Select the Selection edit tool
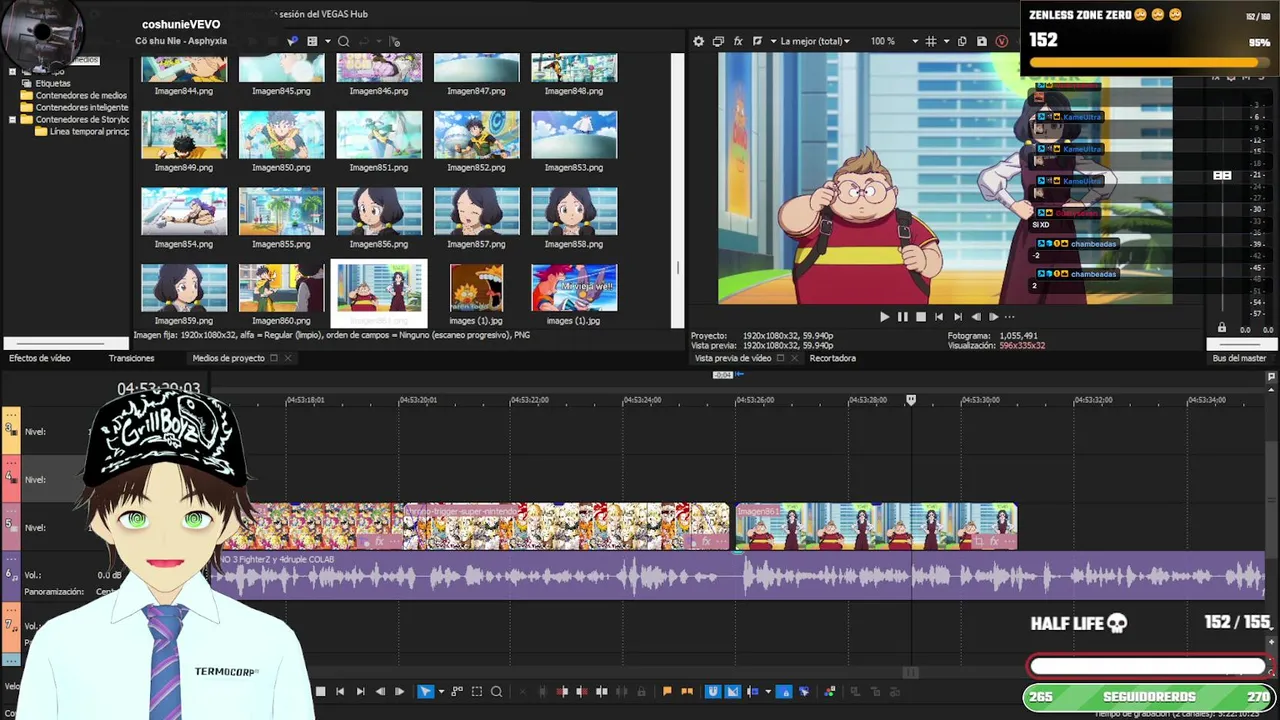The image size is (1280, 720). [477, 691]
